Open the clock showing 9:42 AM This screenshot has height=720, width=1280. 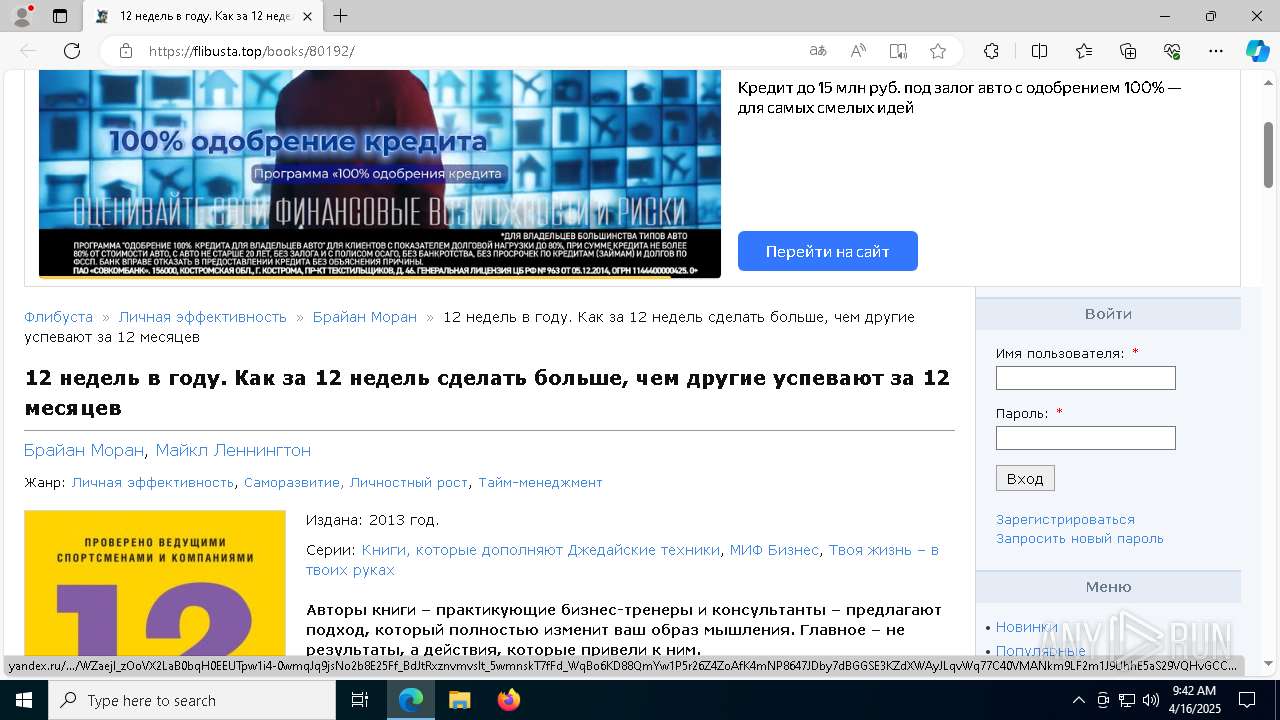pyautogui.click(x=1193, y=700)
